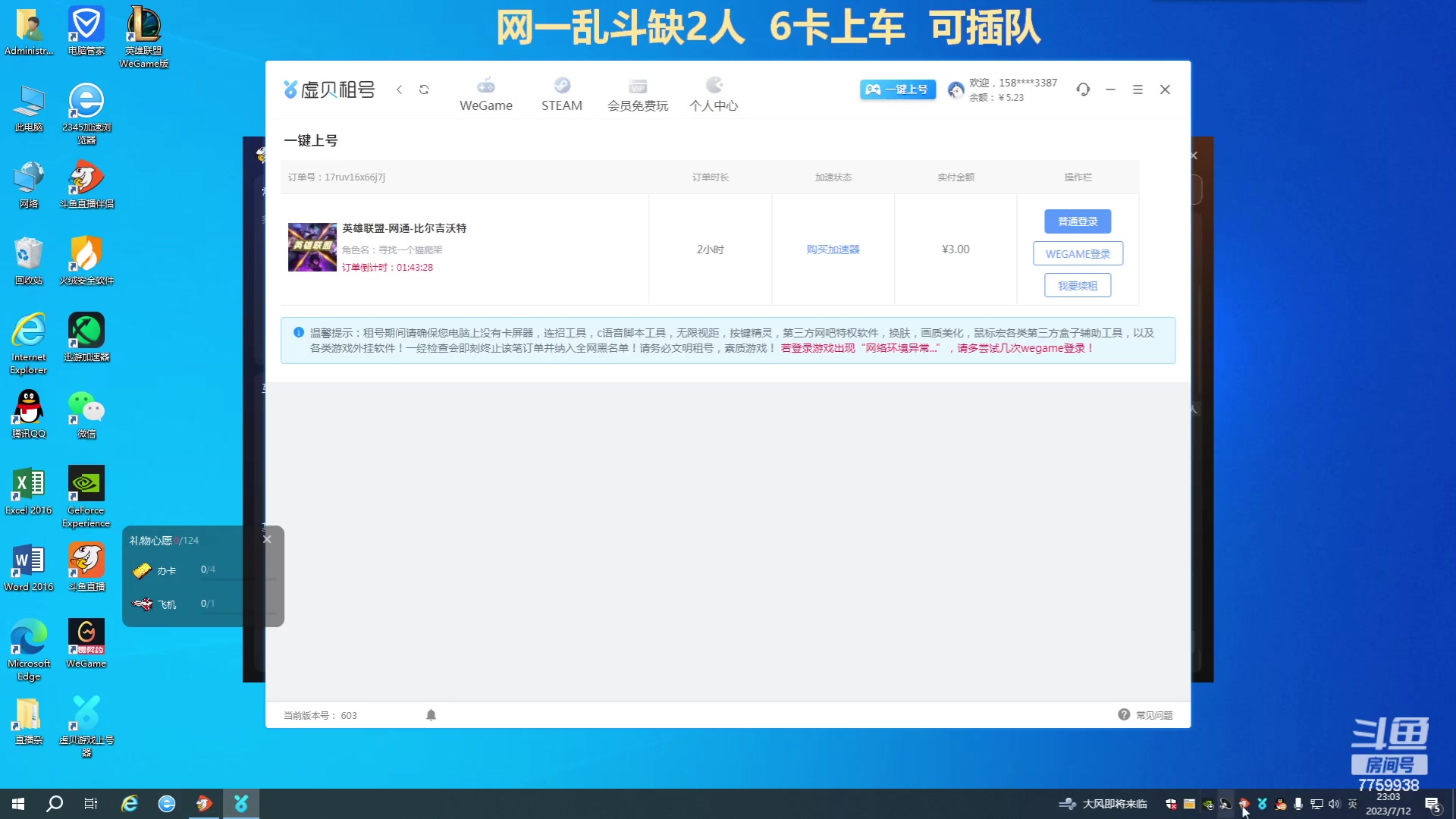The width and height of the screenshot is (1456, 819).
Task: Open customer service via the headset icon
Action: point(1083,89)
